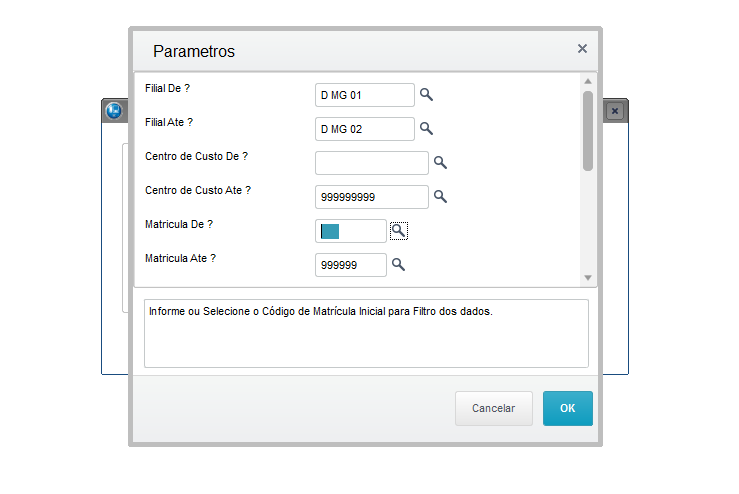The width and height of the screenshot is (739, 494).
Task: Click the parameter list scroll up arrow
Action: (x=588, y=81)
